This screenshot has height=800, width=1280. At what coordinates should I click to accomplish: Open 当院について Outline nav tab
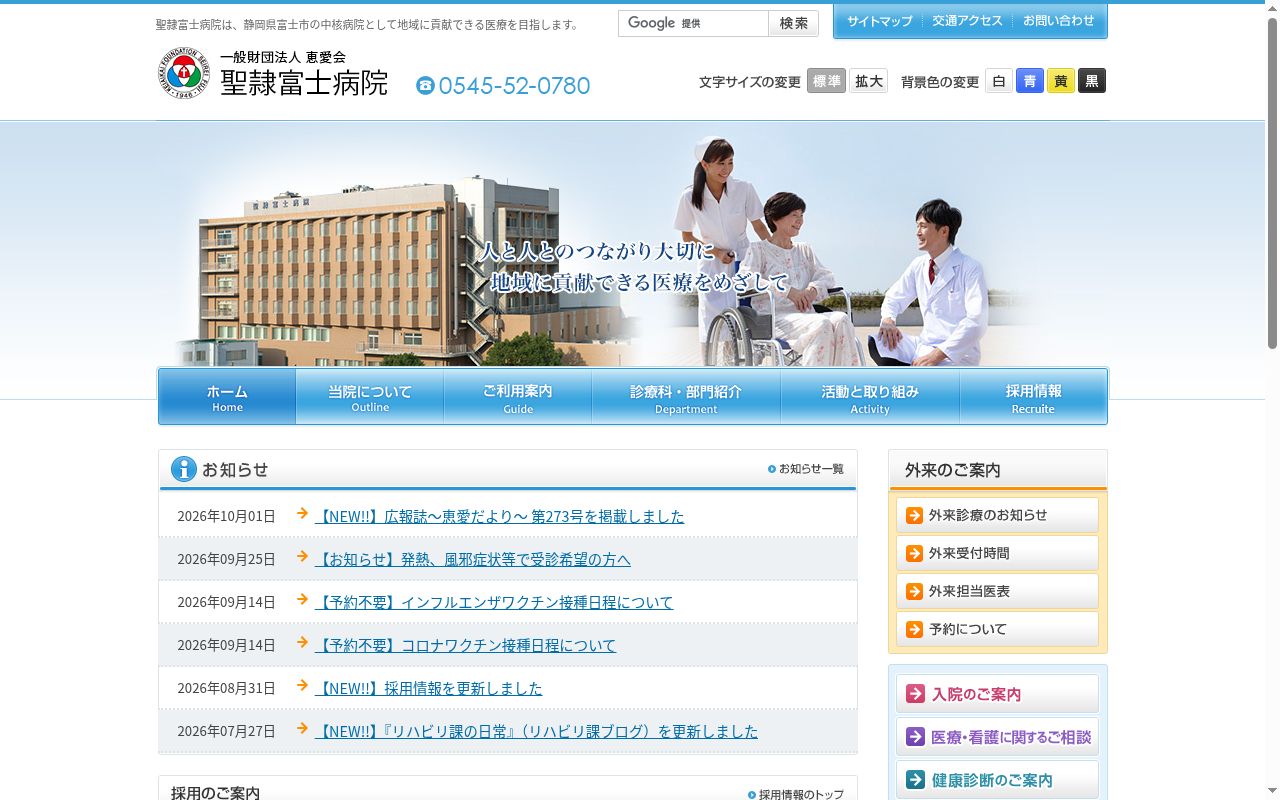pos(370,397)
